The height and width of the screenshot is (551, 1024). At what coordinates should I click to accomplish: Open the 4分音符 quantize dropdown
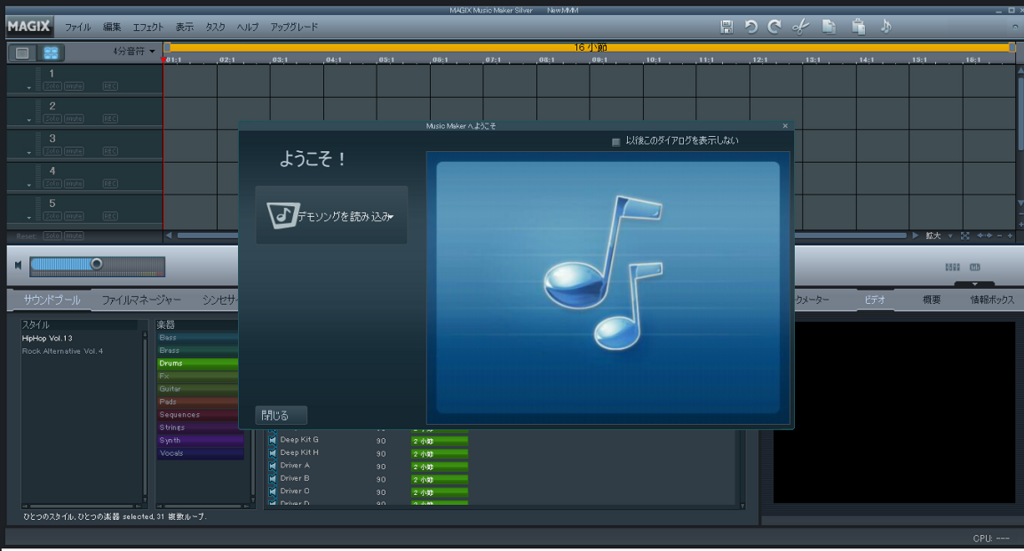click(x=134, y=51)
